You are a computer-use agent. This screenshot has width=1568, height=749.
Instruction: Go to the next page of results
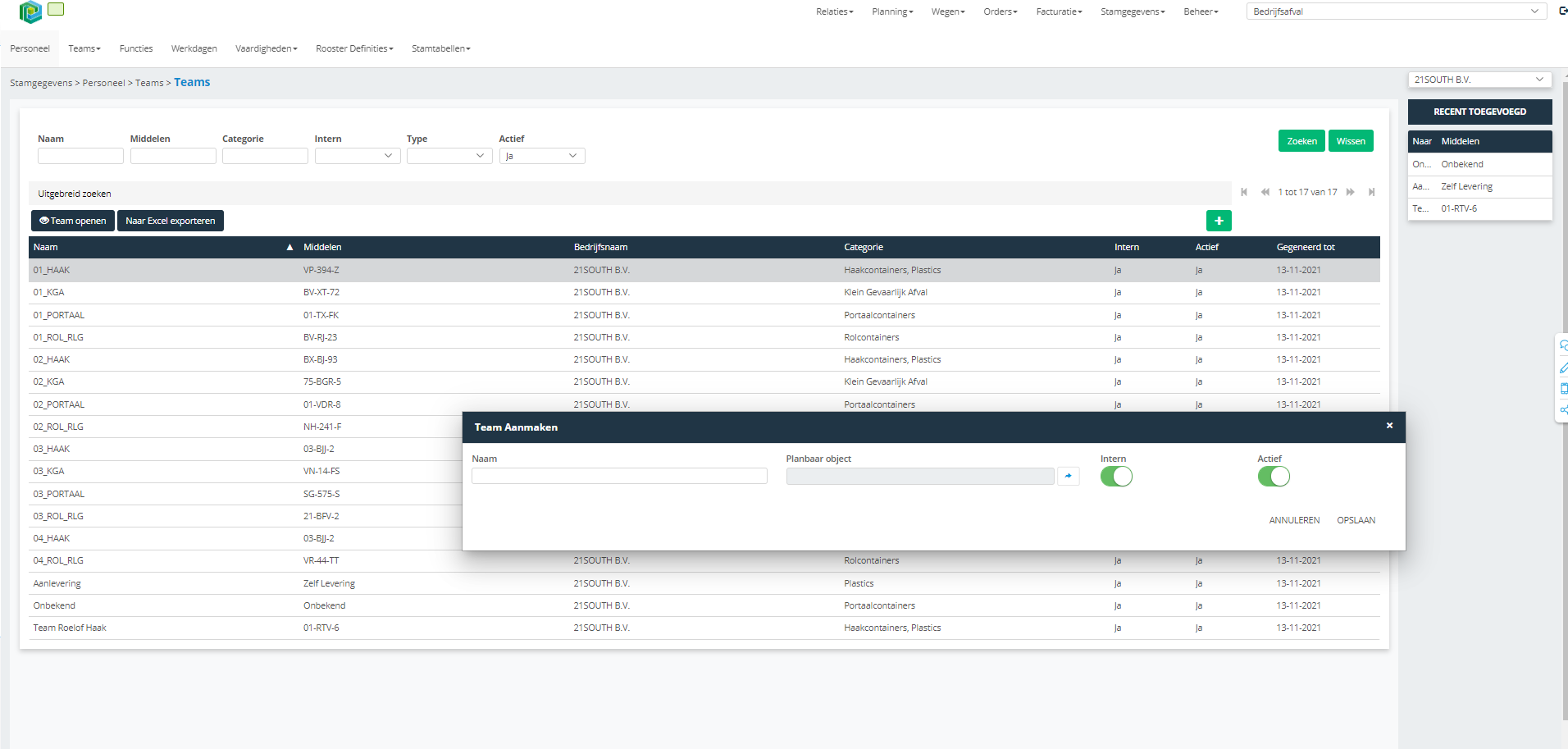(x=1350, y=192)
